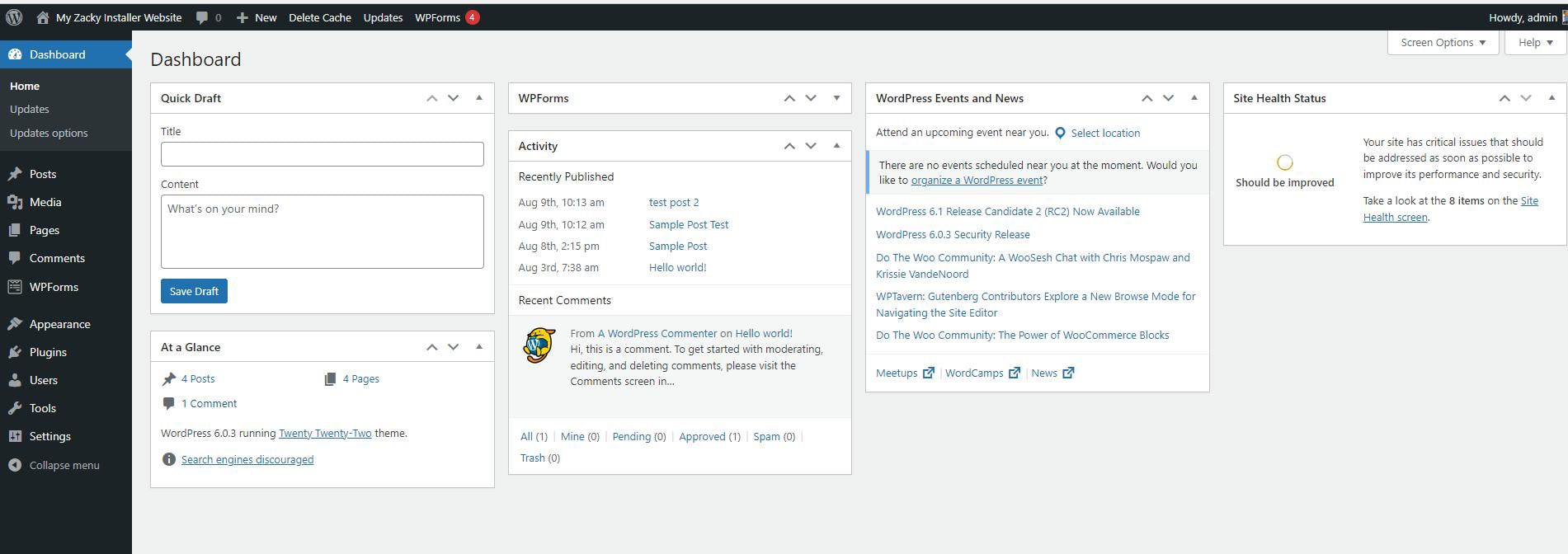
Task: Open the Sample Post Test link
Action: [689, 224]
